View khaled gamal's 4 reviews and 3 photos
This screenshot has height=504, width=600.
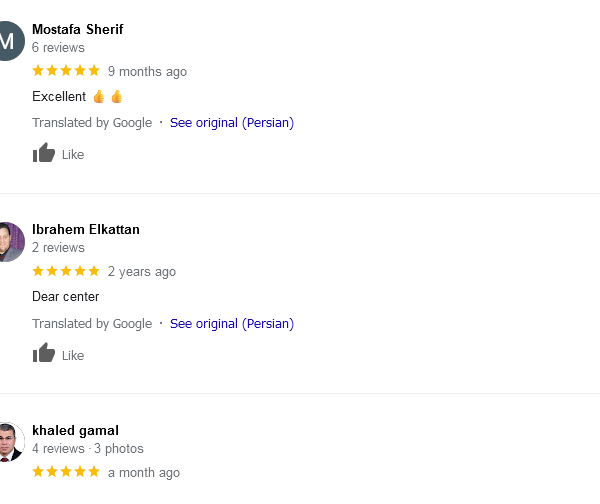(88, 448)
